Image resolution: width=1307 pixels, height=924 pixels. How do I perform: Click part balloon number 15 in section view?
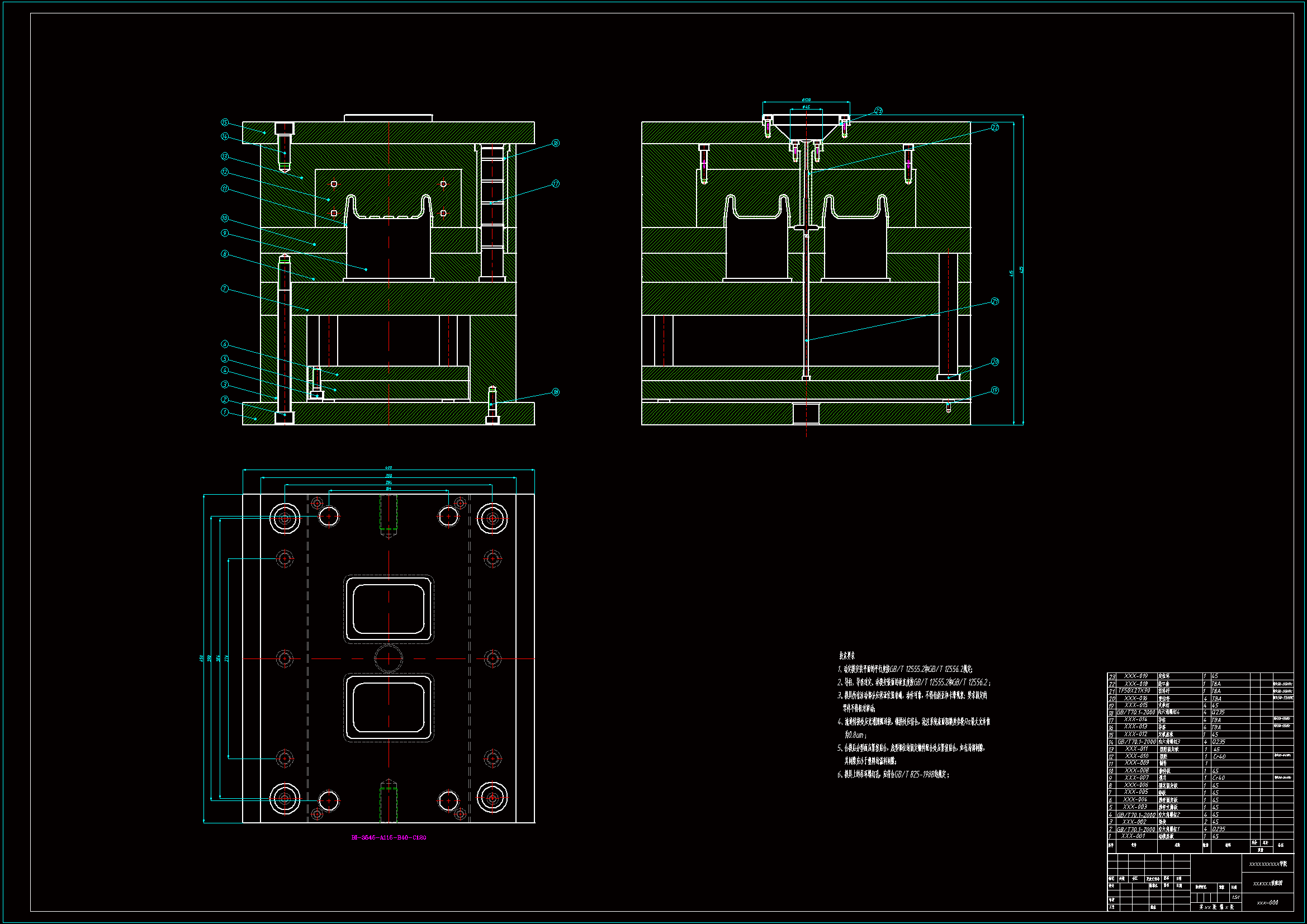(x=225, y=122)
